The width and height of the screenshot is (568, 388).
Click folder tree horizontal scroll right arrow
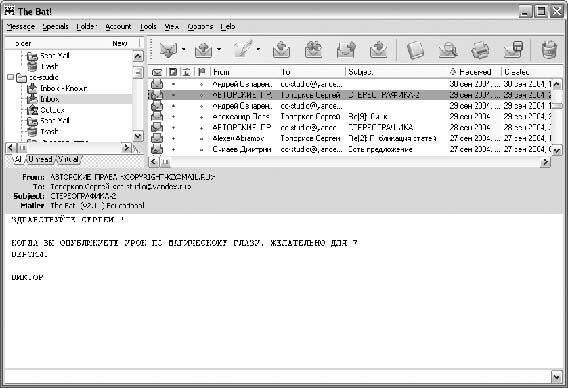tap(126, 147)
